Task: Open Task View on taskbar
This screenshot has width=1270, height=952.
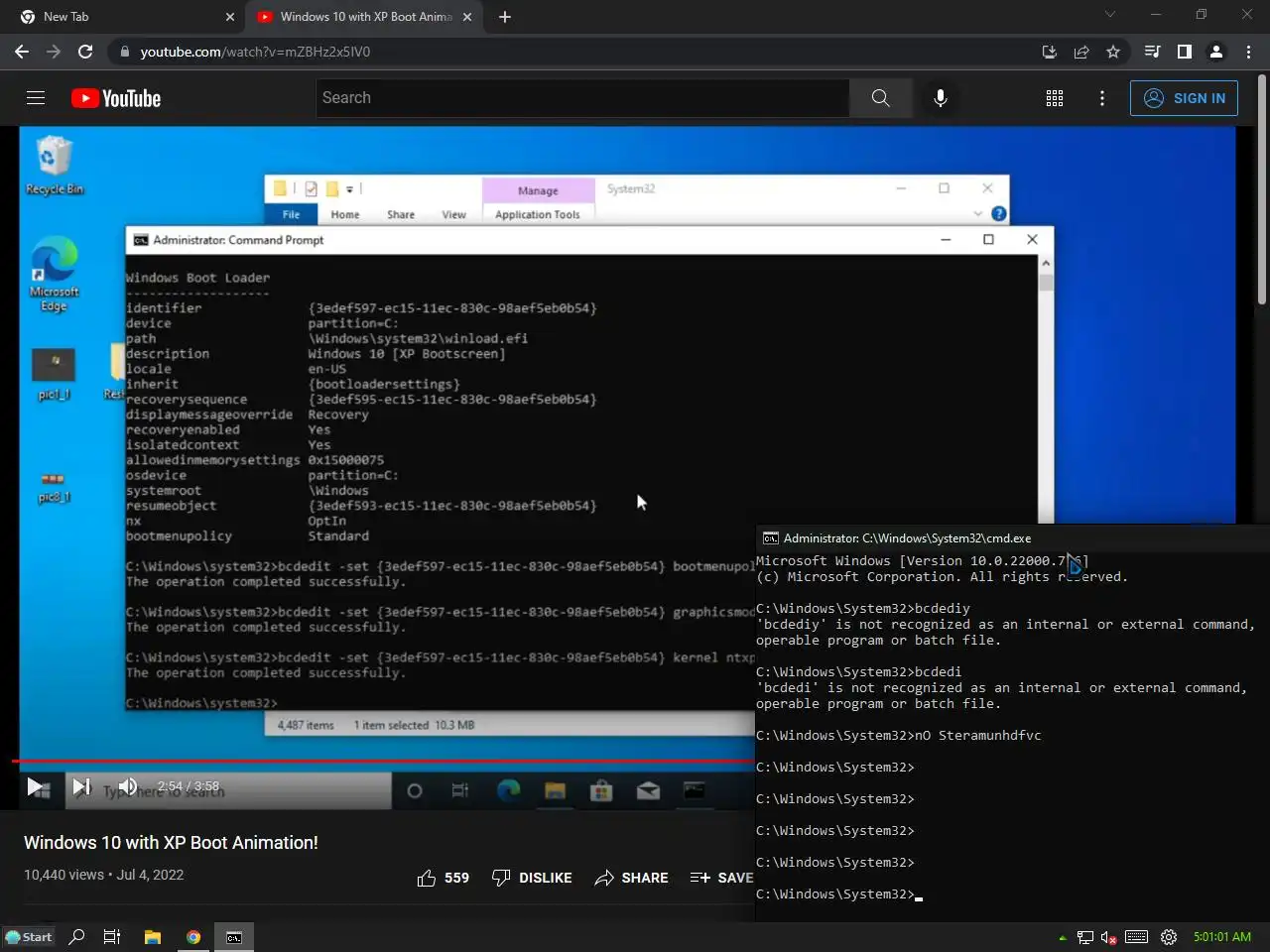Action: [x=112, y=937]
